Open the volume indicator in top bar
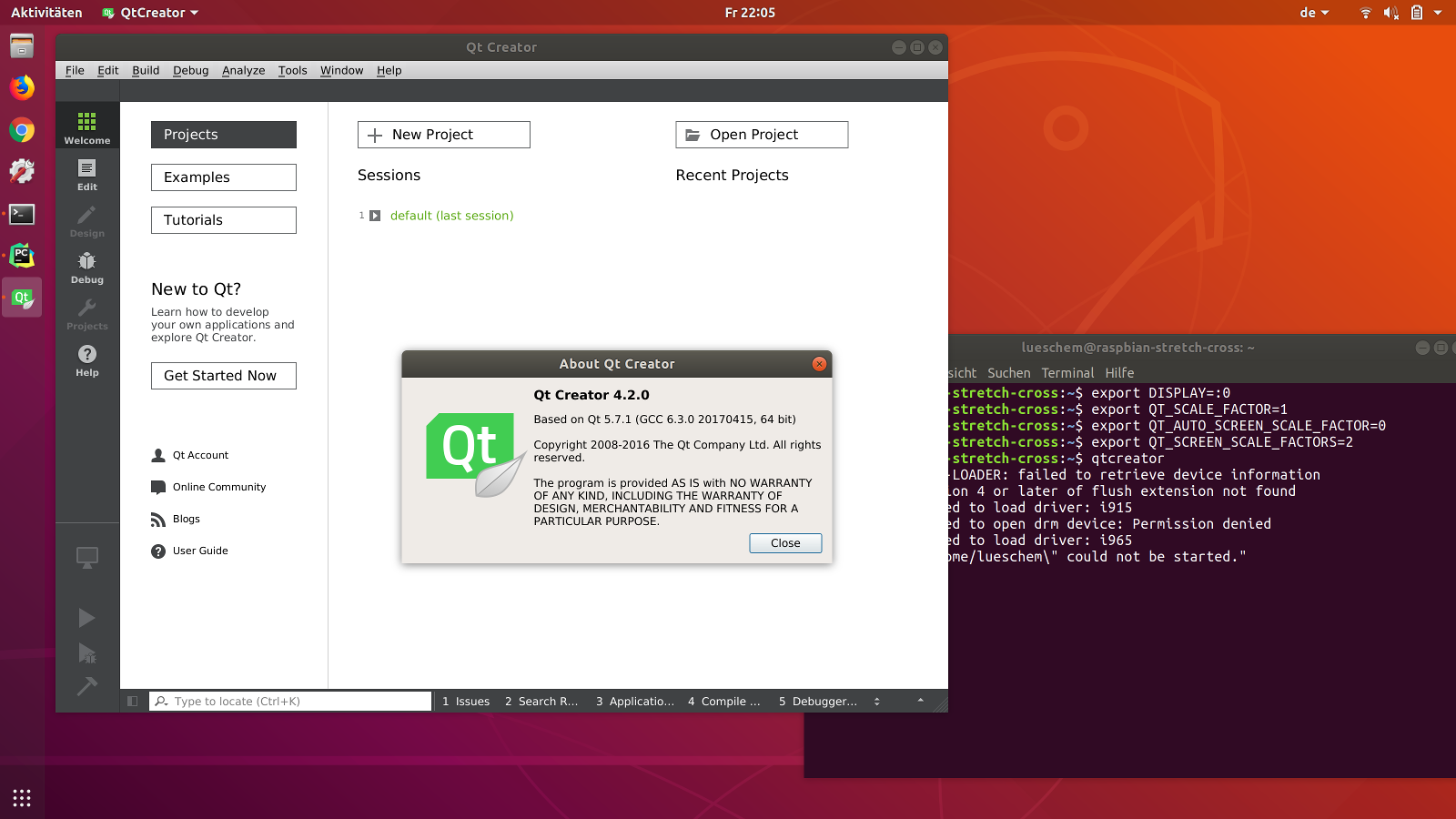1456x819 pixels. 1390,13
